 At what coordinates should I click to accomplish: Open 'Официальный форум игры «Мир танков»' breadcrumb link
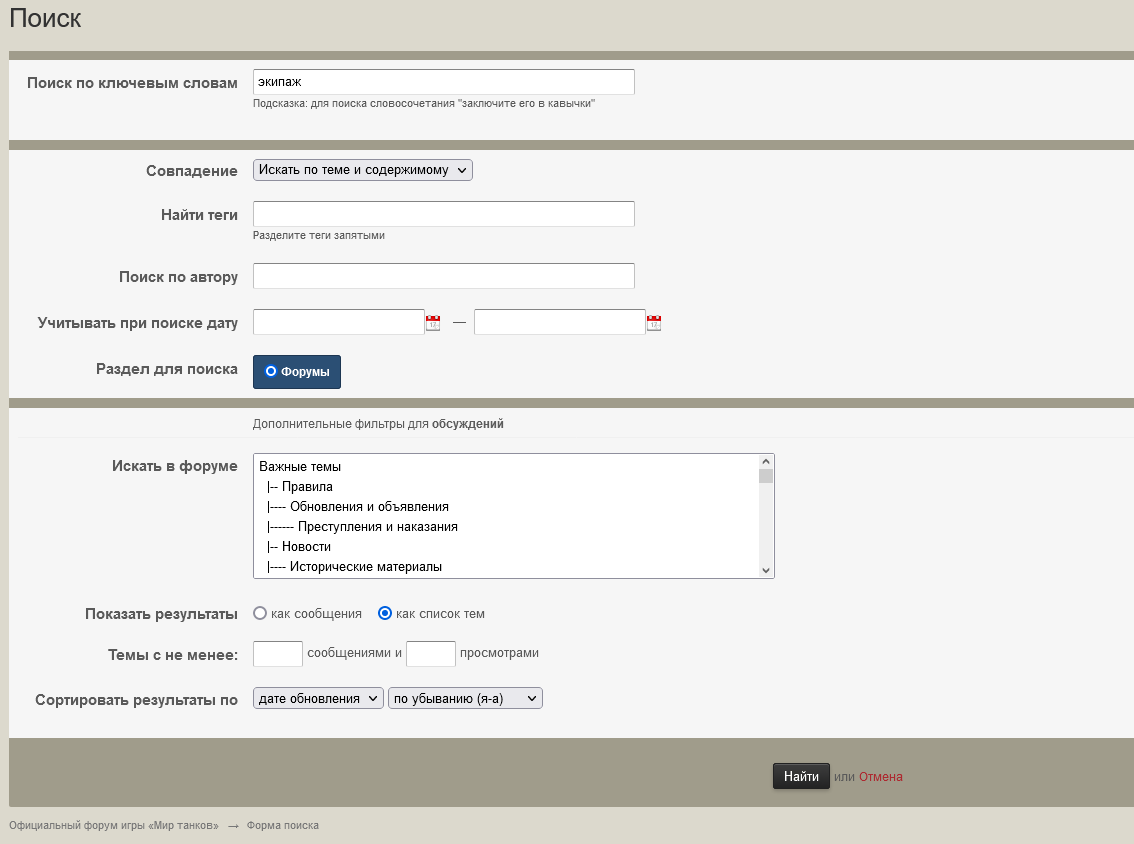[x=114, y=826]
